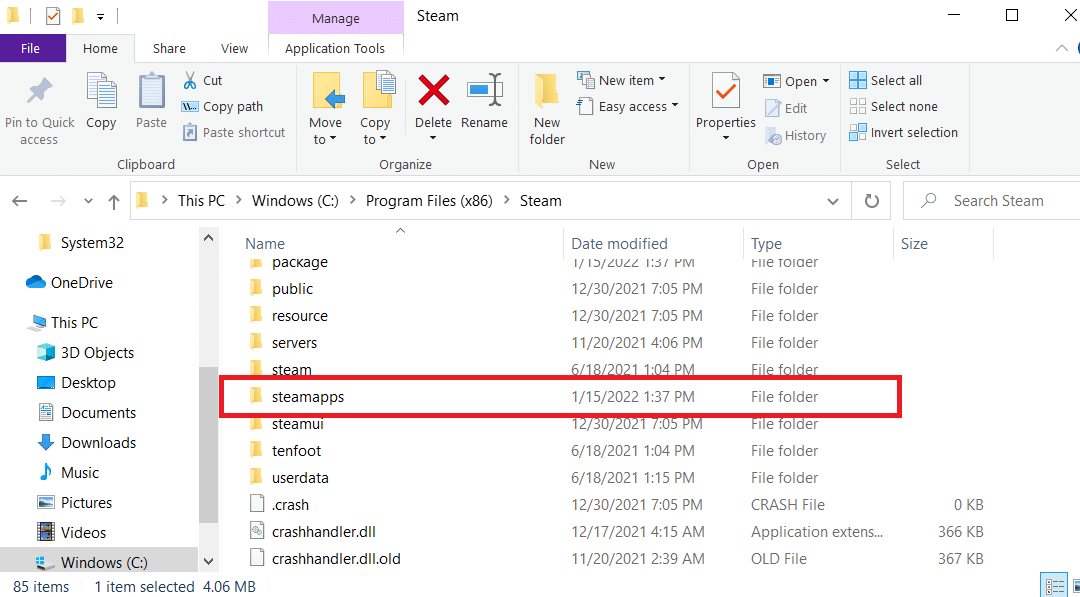
Task: Clear selection with Select none
Action: (x=893, y=105)
